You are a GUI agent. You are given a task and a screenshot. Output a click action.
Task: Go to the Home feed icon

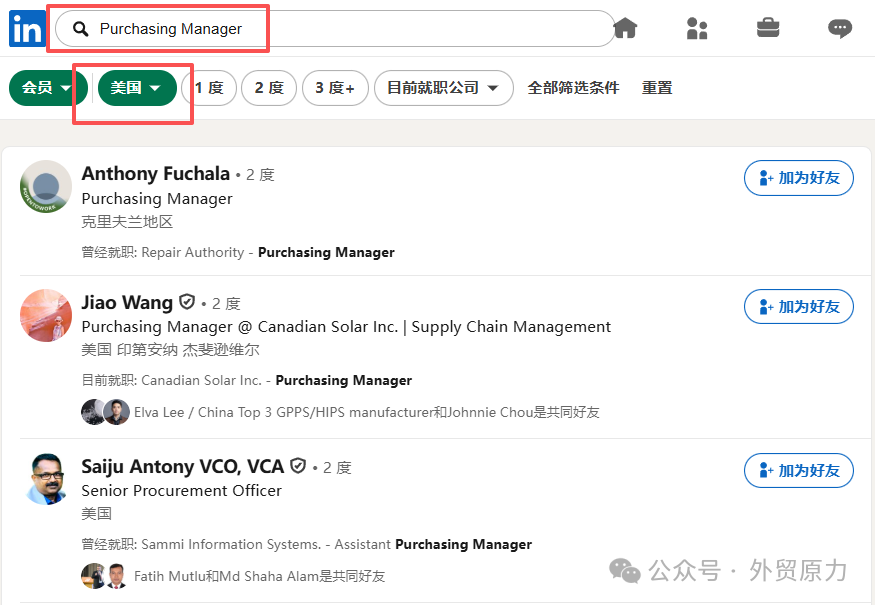point(626,28)
